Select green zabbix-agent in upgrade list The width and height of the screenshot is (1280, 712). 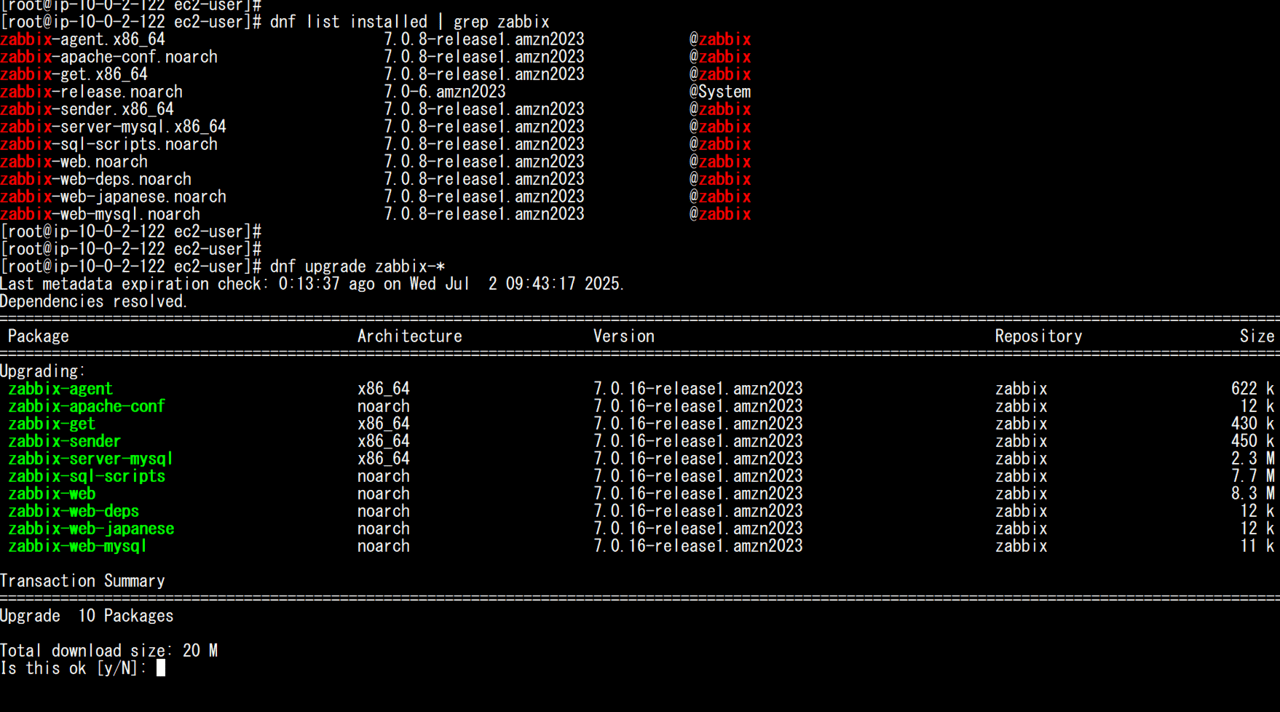pos(61,388)
